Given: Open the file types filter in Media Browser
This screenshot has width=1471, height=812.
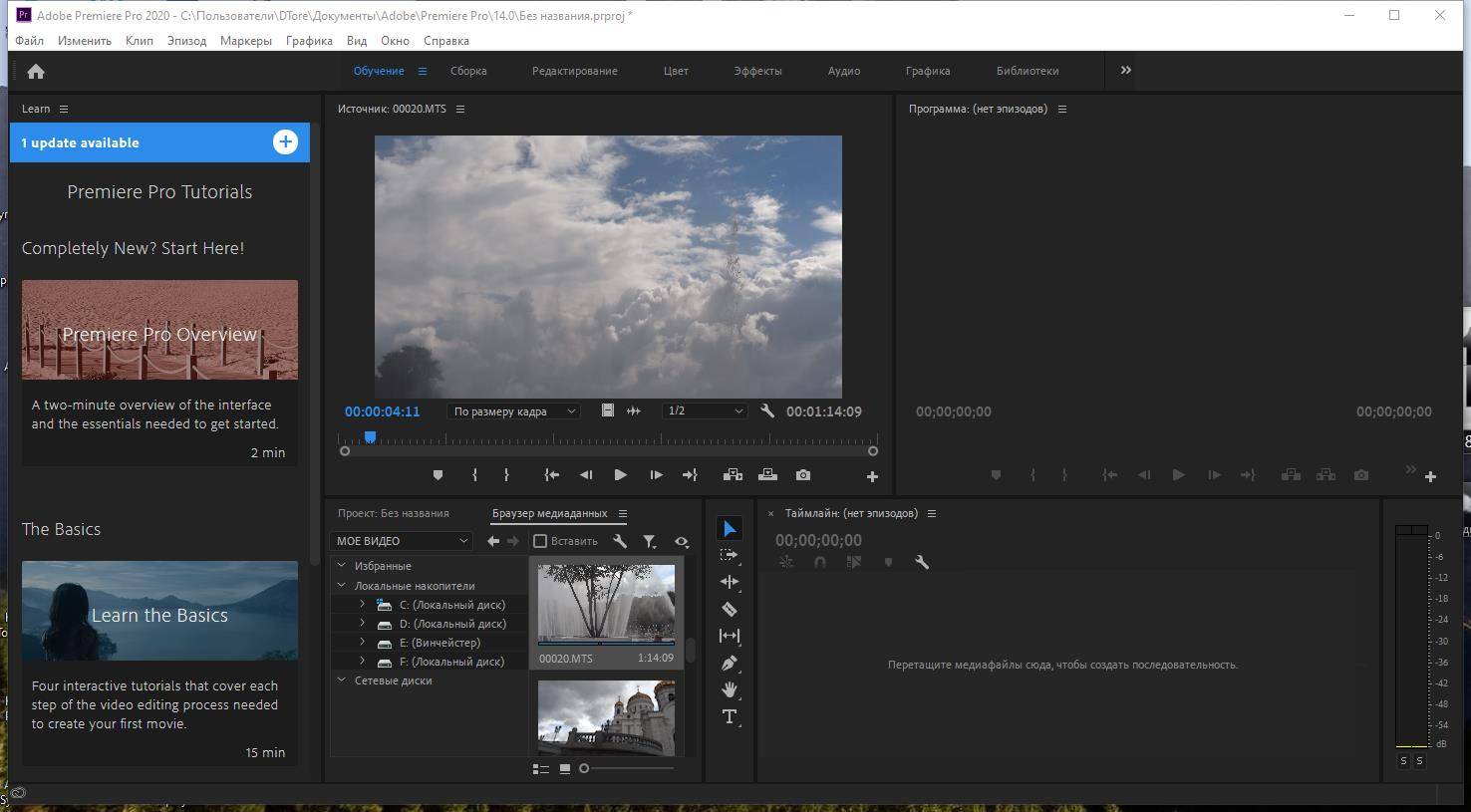Looking at the screenshot, I should coord(650,541).
